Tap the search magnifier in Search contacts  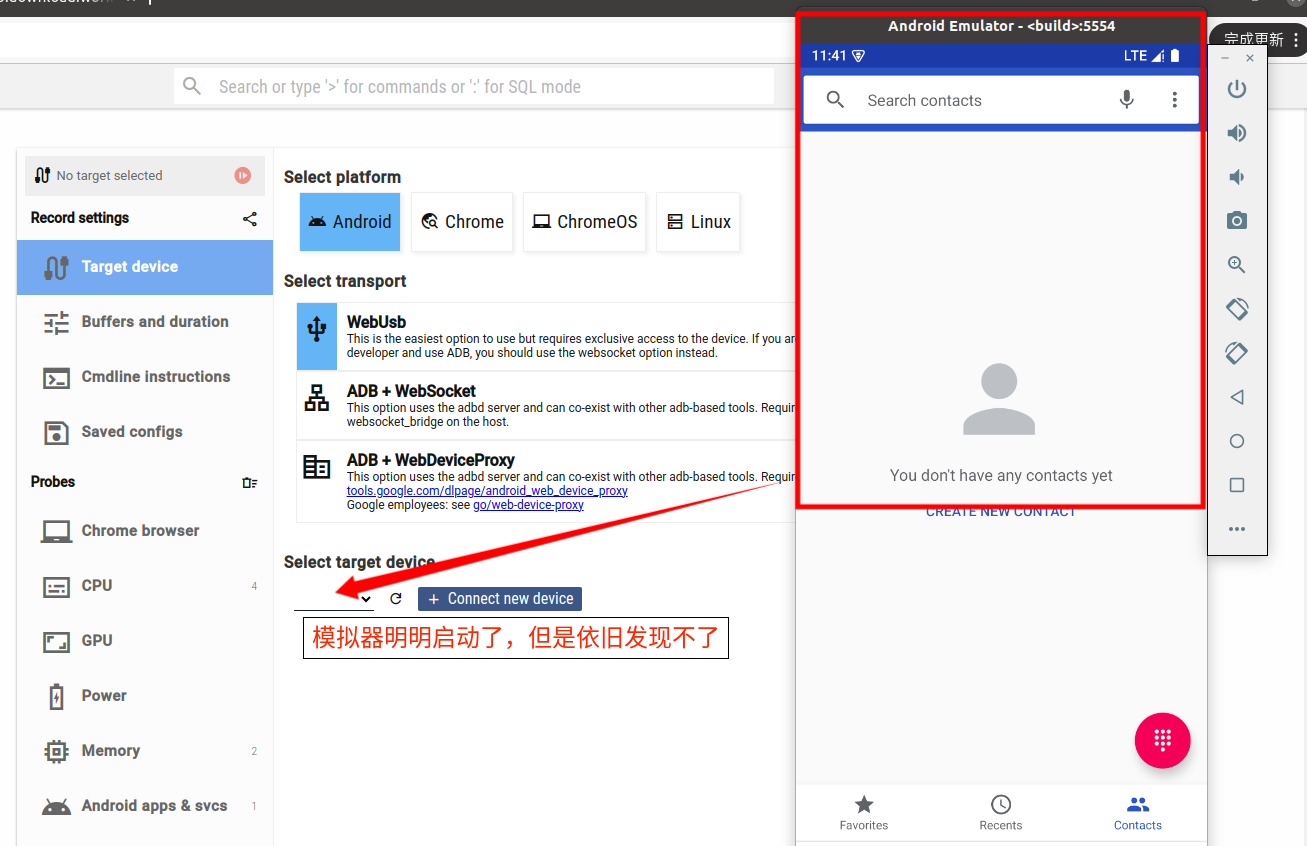pos(836,100)
